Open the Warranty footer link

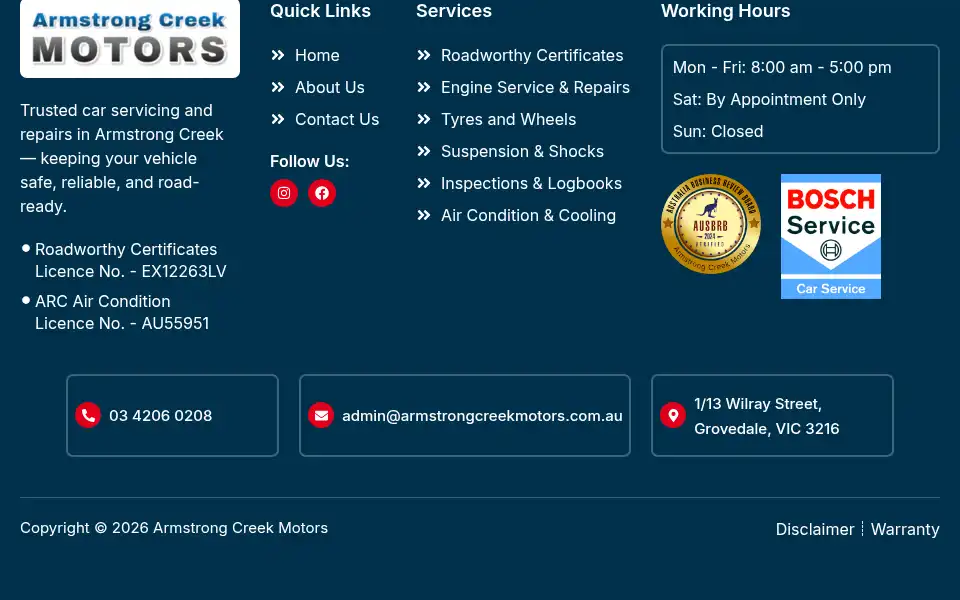905,529
